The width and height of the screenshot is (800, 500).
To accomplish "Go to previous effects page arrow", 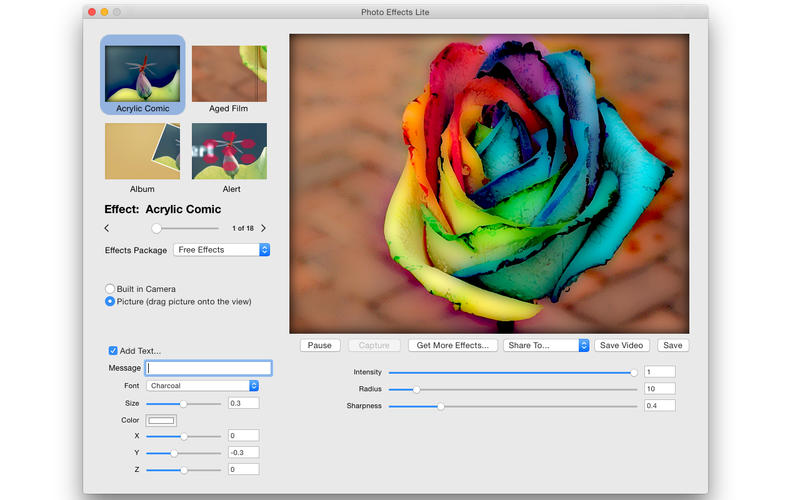I will pos(107,229).
